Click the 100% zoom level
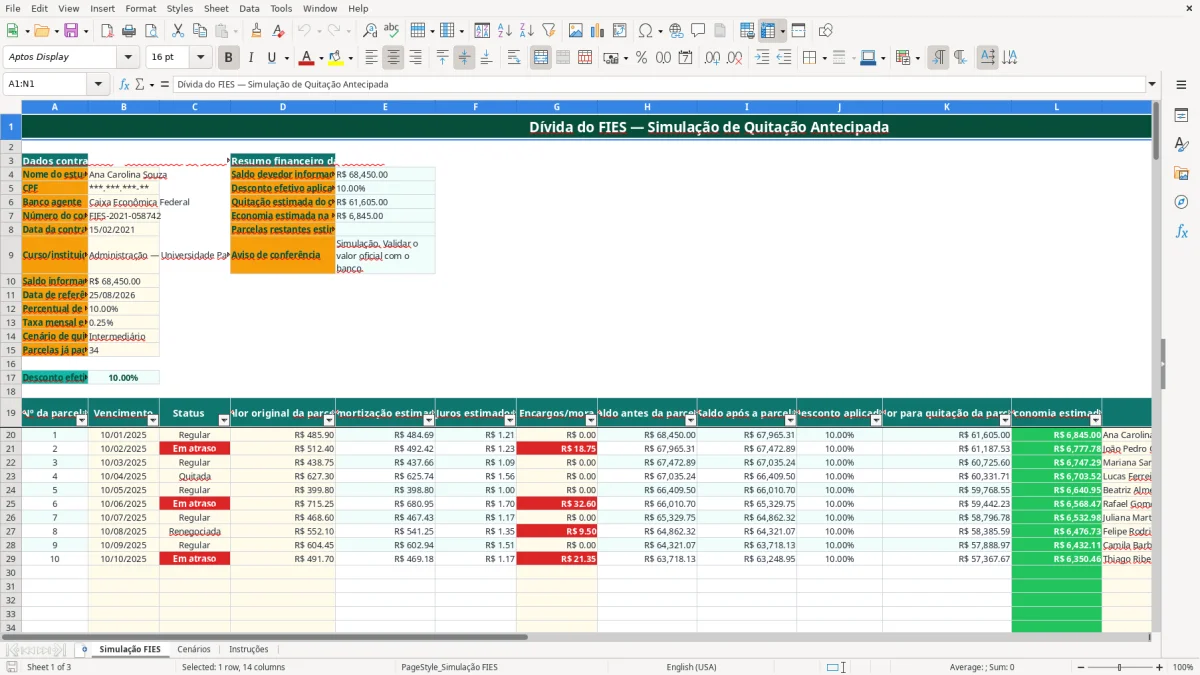Viewport: 1200px width, 675px height. [1183, 667]
